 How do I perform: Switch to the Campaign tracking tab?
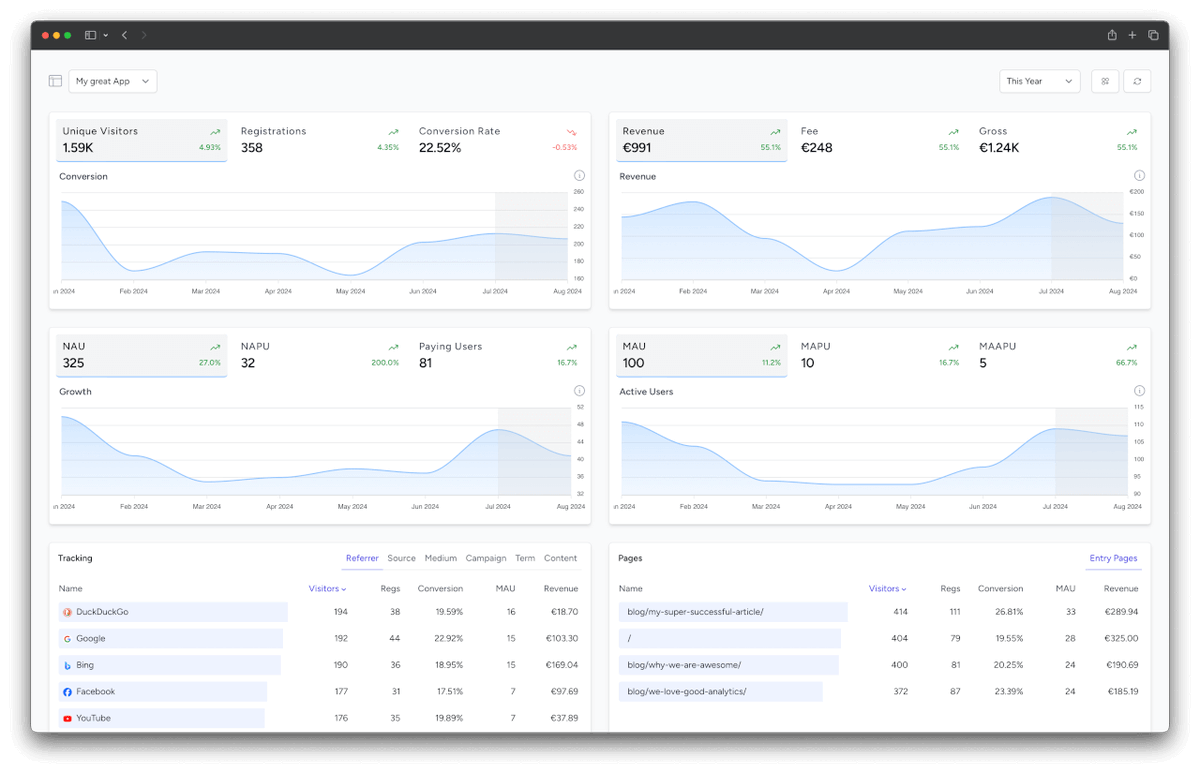486,558
